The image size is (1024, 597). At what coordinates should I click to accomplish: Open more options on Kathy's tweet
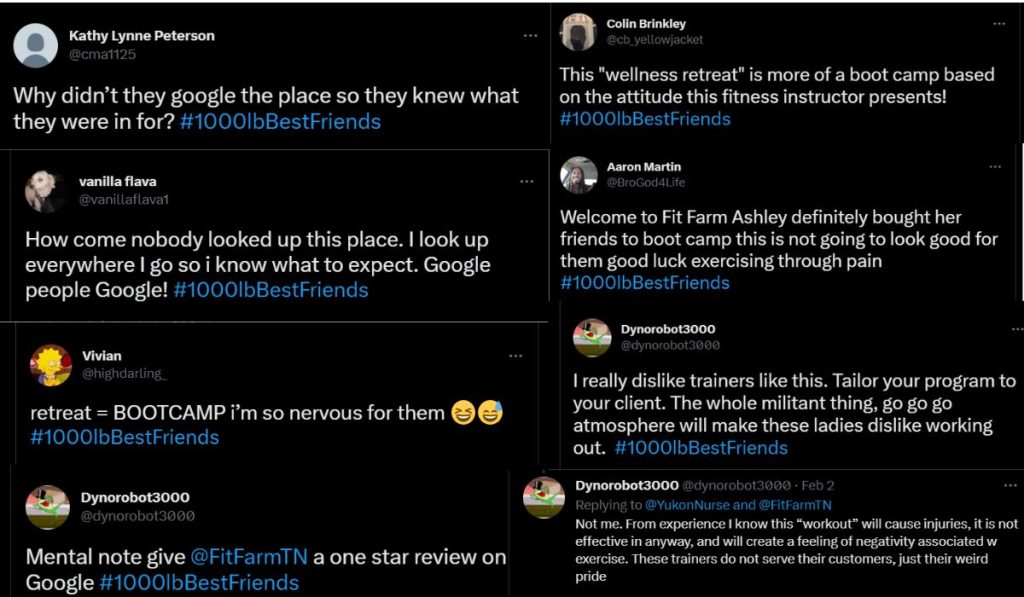530,36
